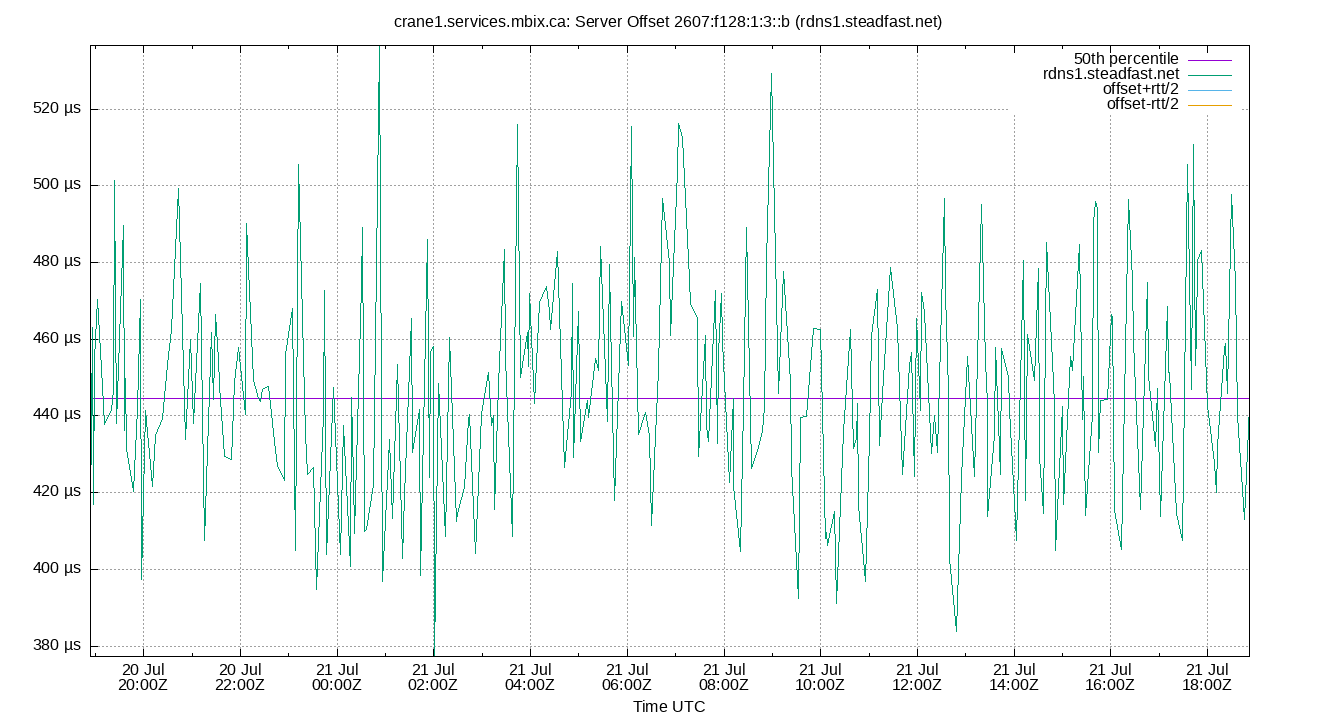Click the '21 Jul 18:00Z' x-axis label

click(x=1207, y=677)
